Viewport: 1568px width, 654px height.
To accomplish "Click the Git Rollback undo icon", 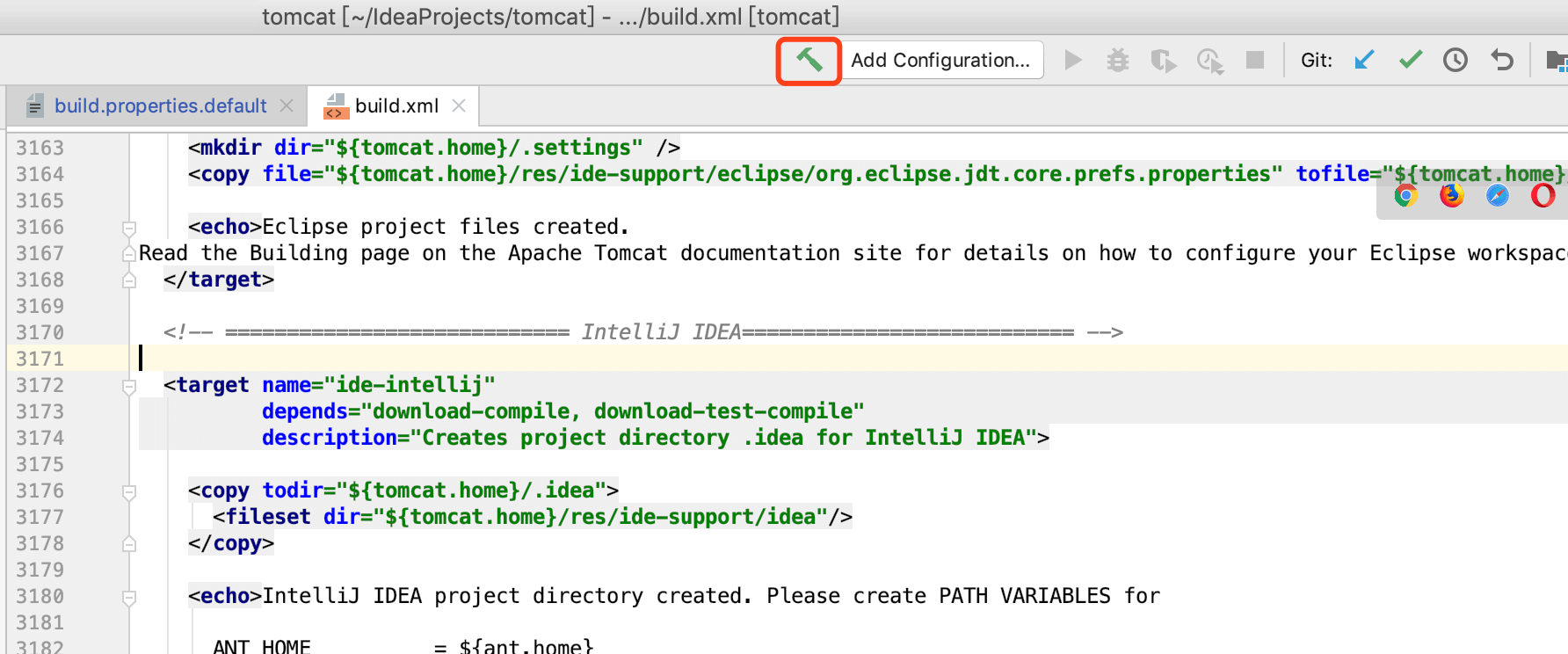I will point(1502,60).
